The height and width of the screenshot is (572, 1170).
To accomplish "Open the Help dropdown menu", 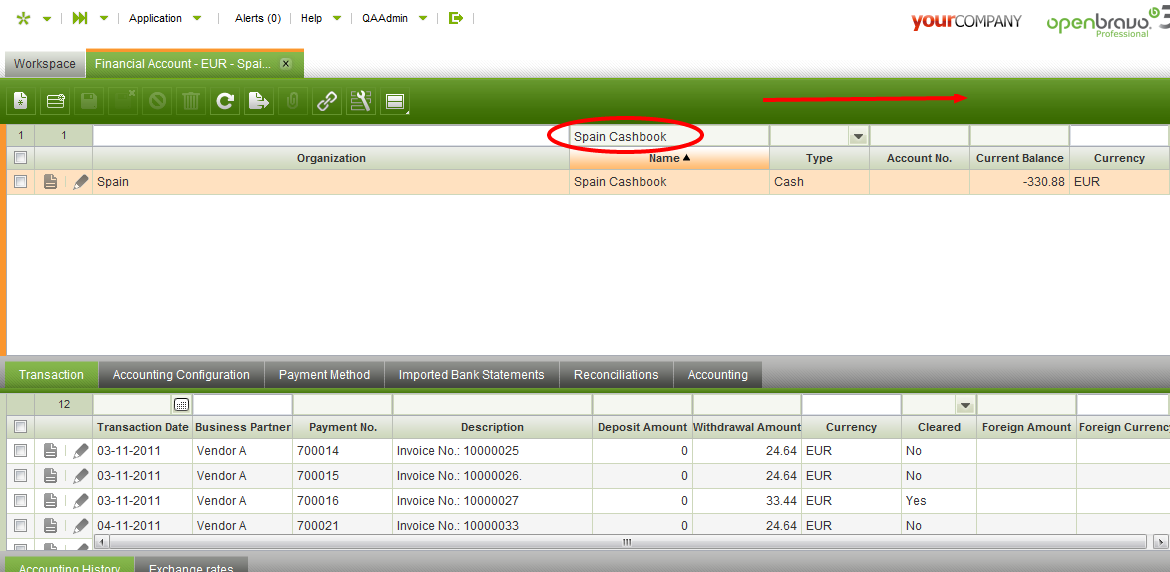I will 321,19.
